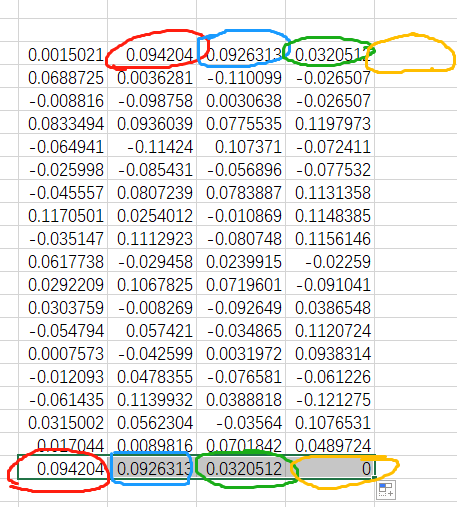Click the cell with value 0.1197973

click(330, 122)
